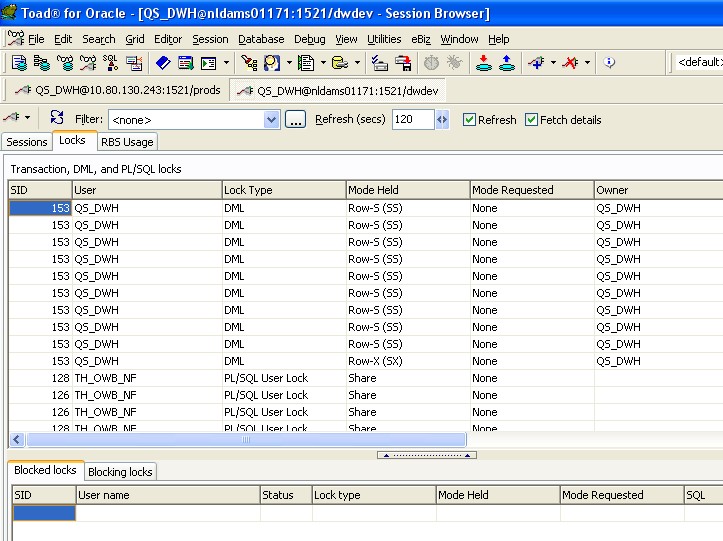723x541 pixels.
Task: Switch to the RBS Usage tab
Action: [127, 142]
